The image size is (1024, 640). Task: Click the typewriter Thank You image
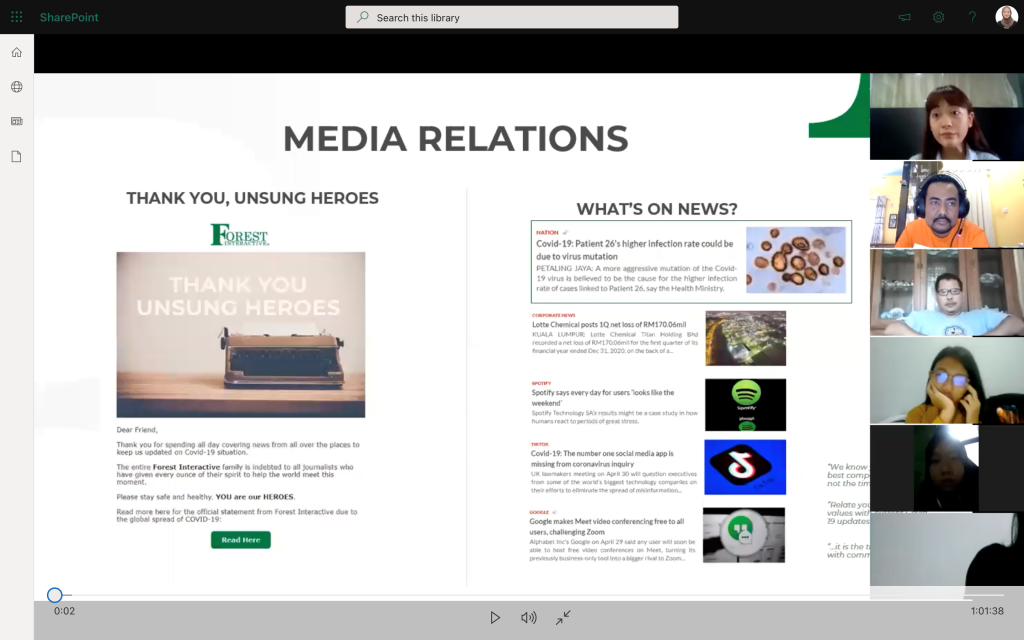241,335
